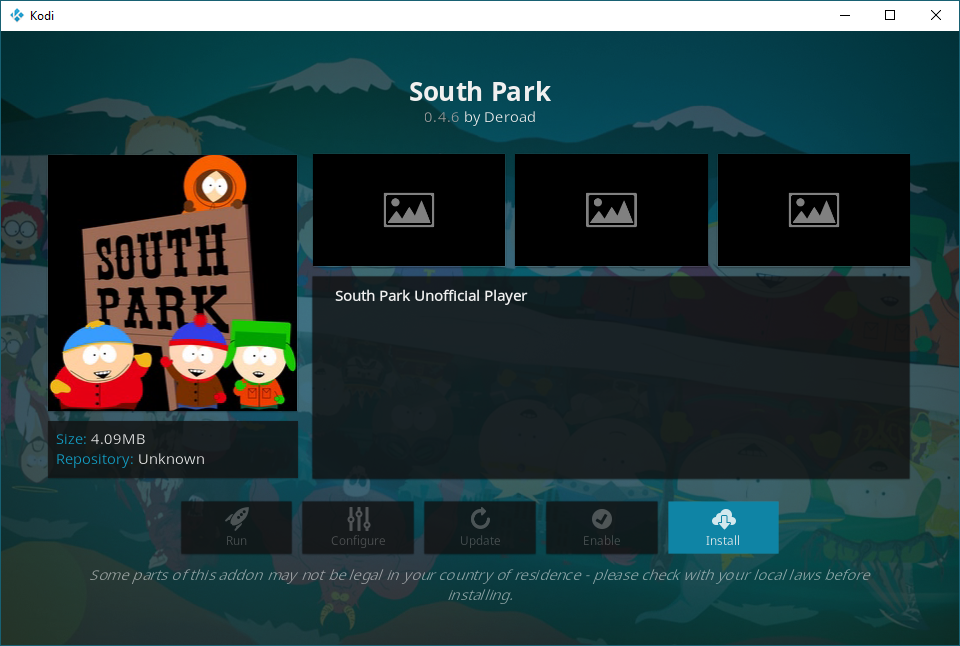Click 'South Park Unofficial Player' description text
960x646 pixels.
click(431, 296)
